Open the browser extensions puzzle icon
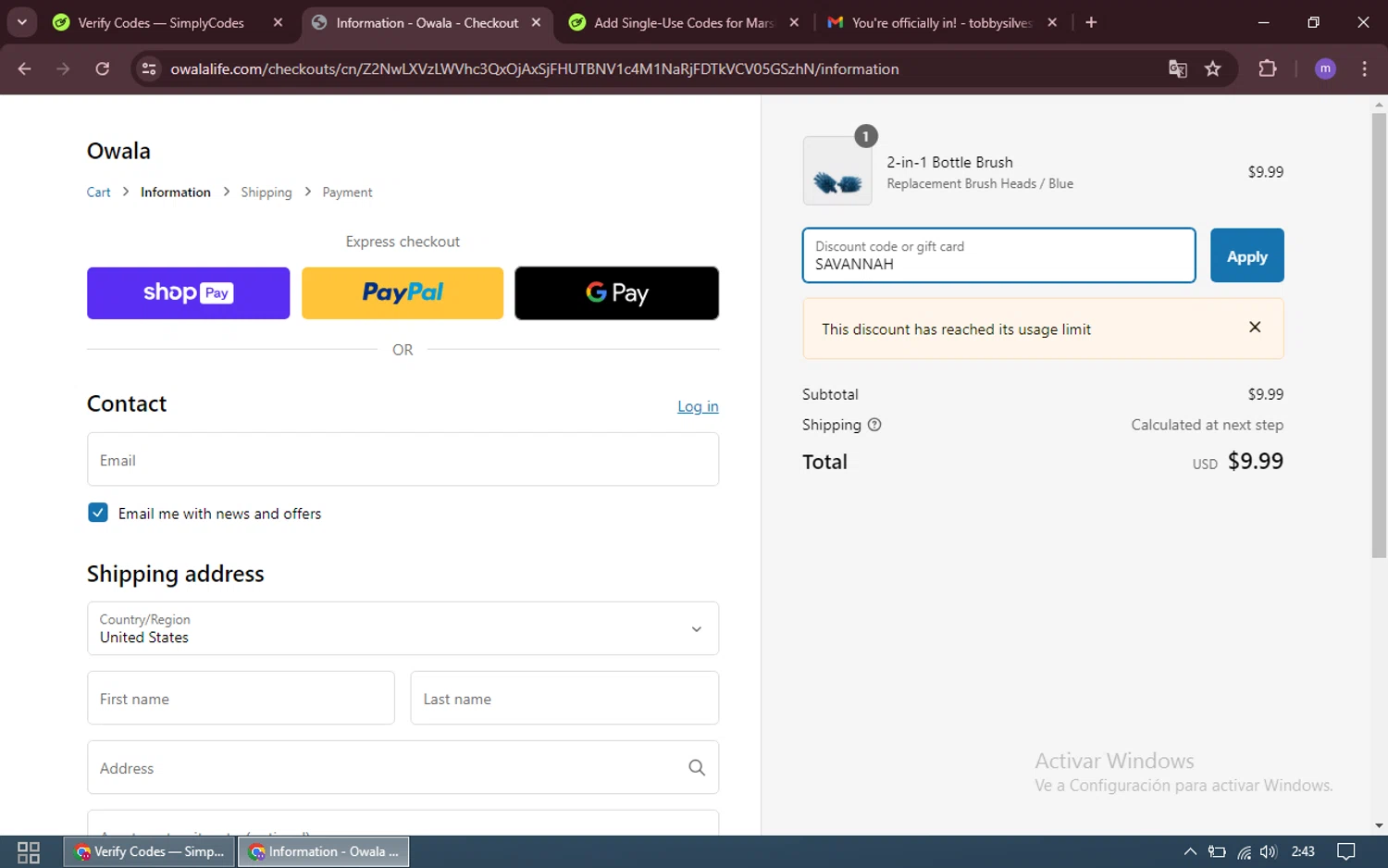Image resolution: width=1388 pixels, height=868 pixels. (1268, 68)
